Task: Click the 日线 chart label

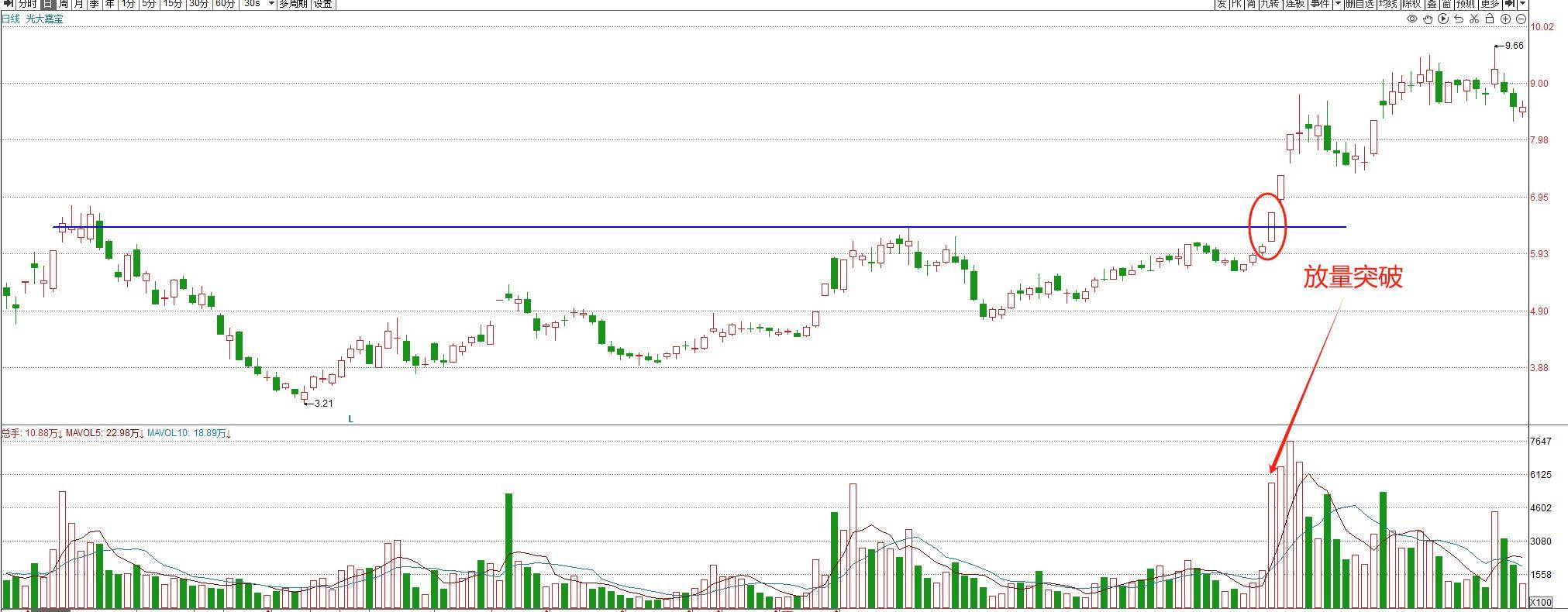Action: coord(11,19)
